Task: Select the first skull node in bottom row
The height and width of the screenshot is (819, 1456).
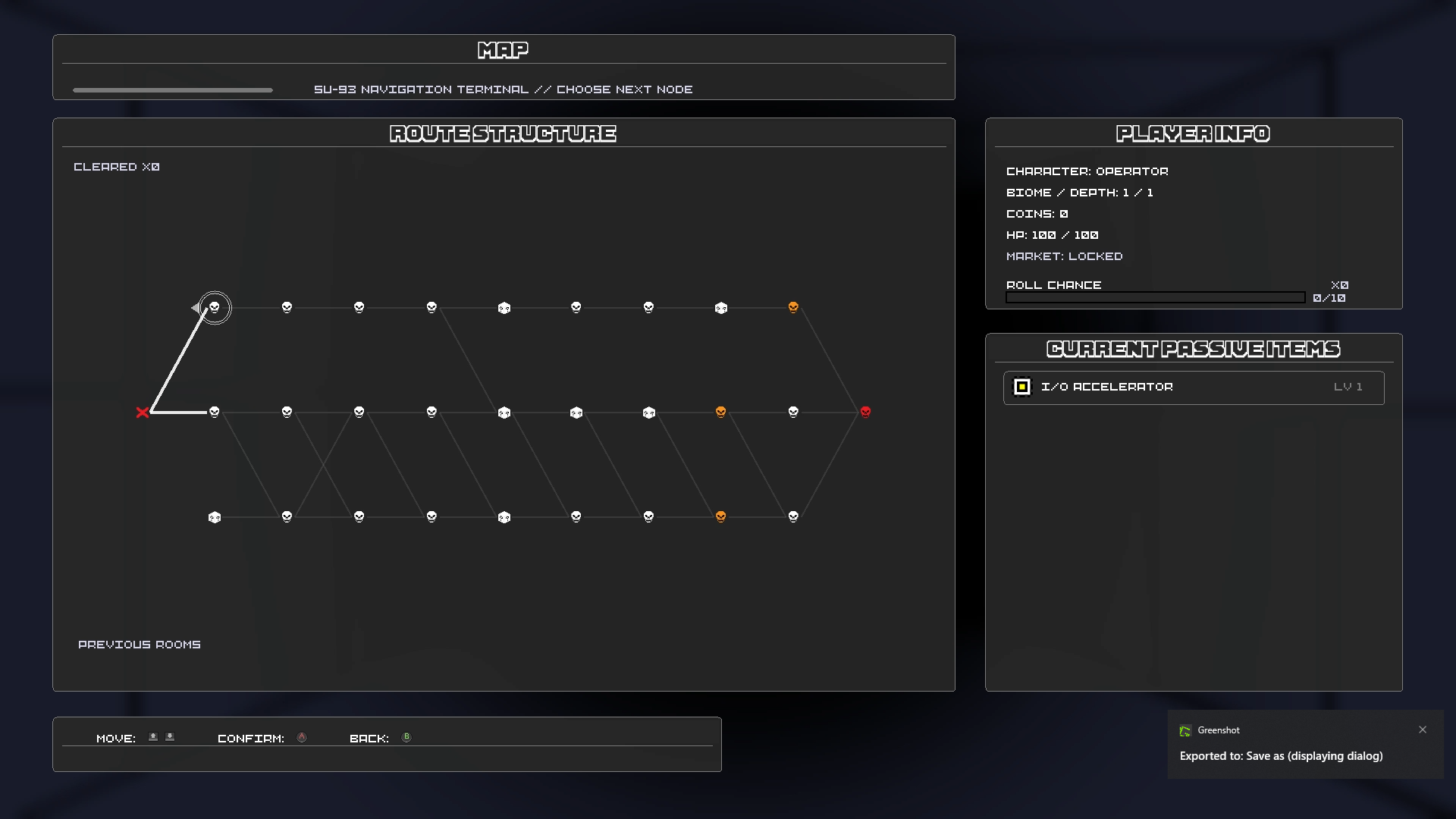Action: click(x=287, y=516)
